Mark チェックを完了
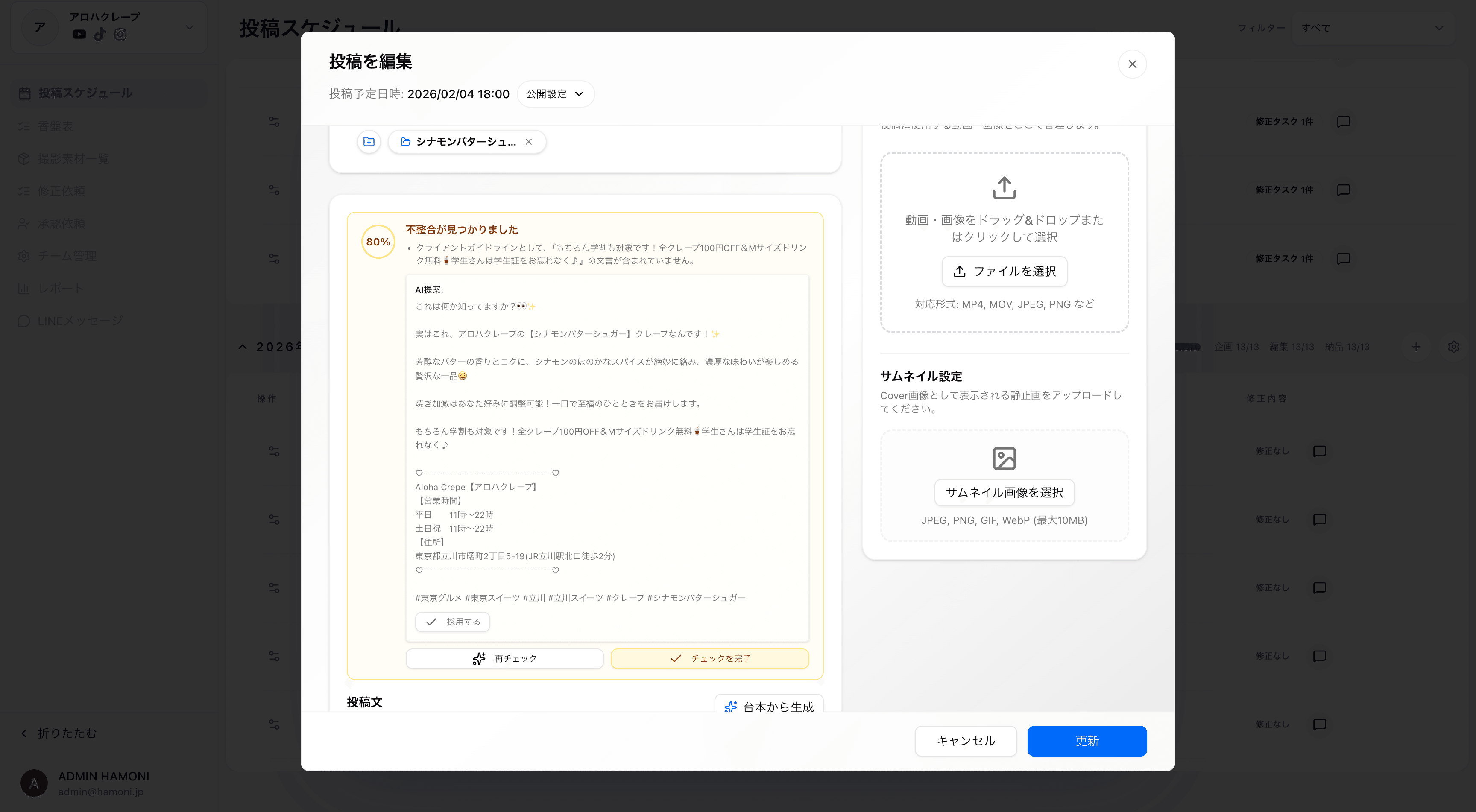 tap(709, 659)
